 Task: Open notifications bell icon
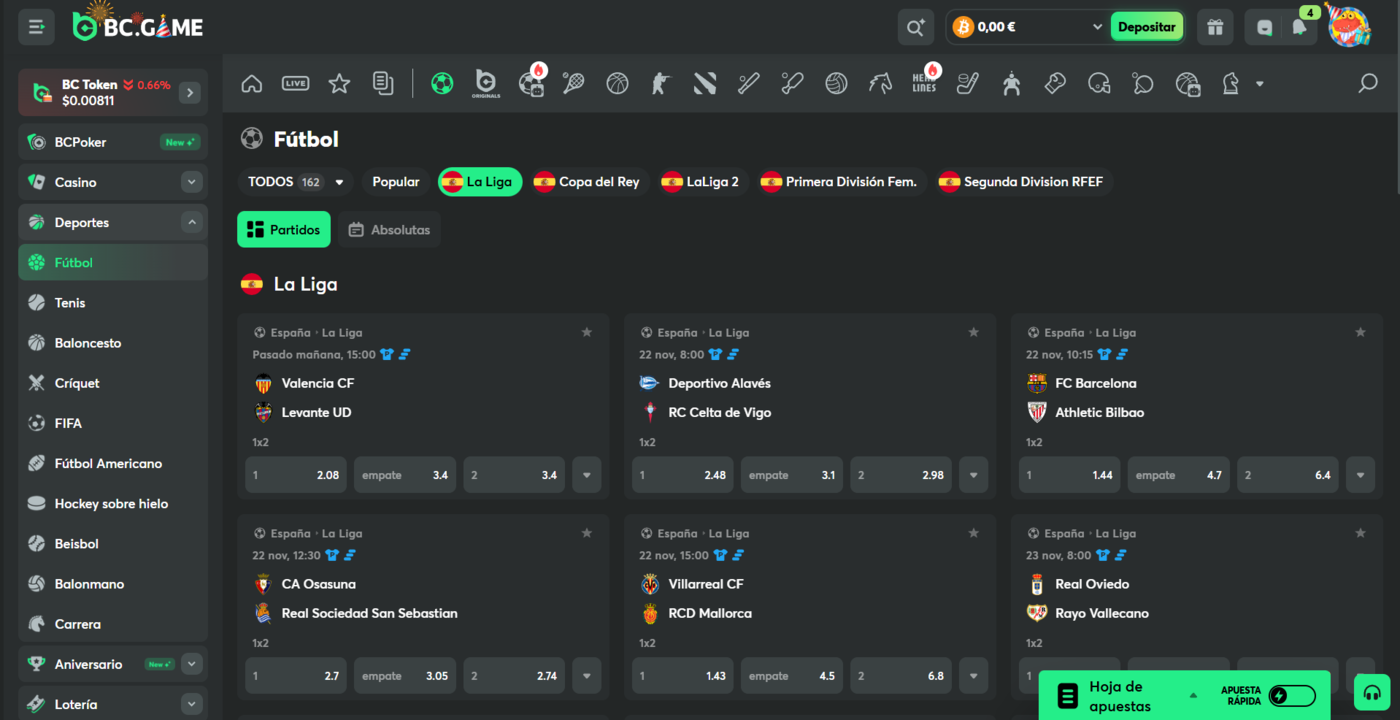(1299, 27)
